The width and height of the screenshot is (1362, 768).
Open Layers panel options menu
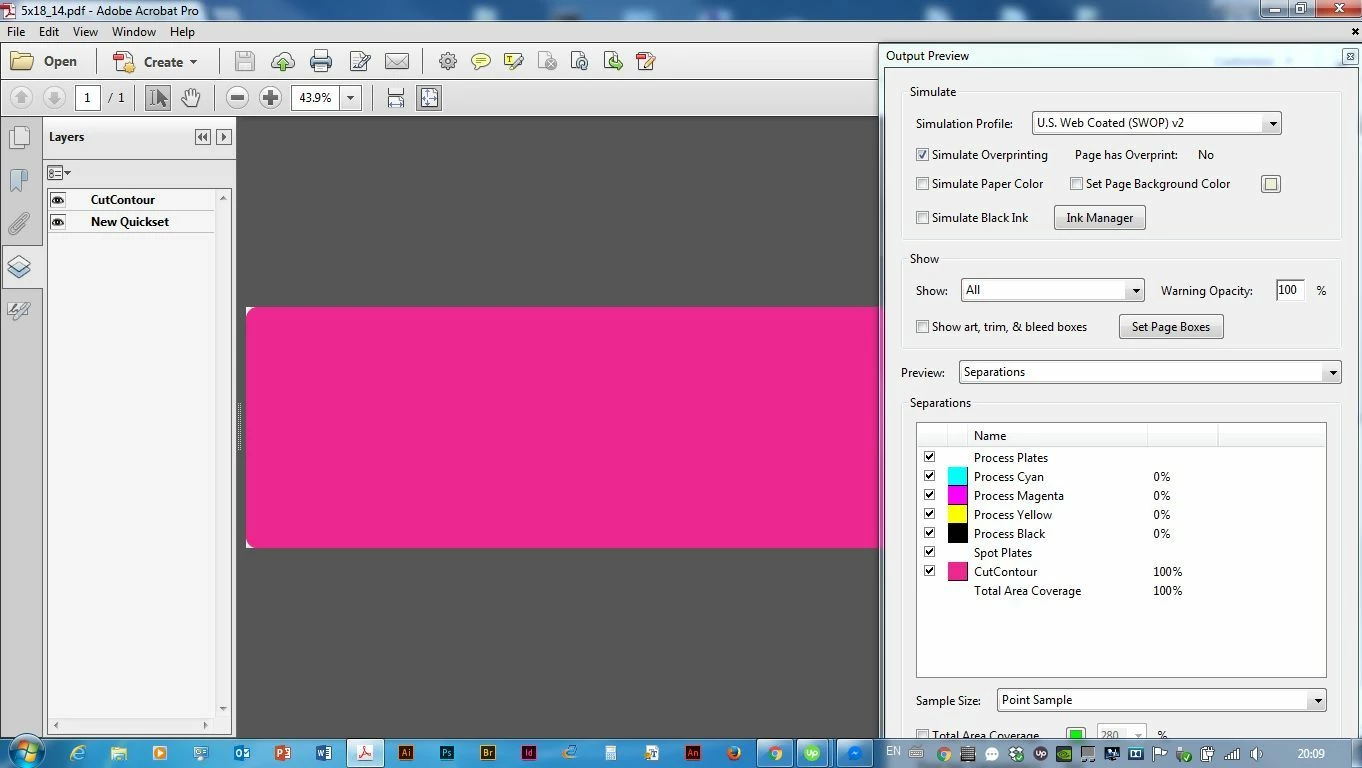59,173
